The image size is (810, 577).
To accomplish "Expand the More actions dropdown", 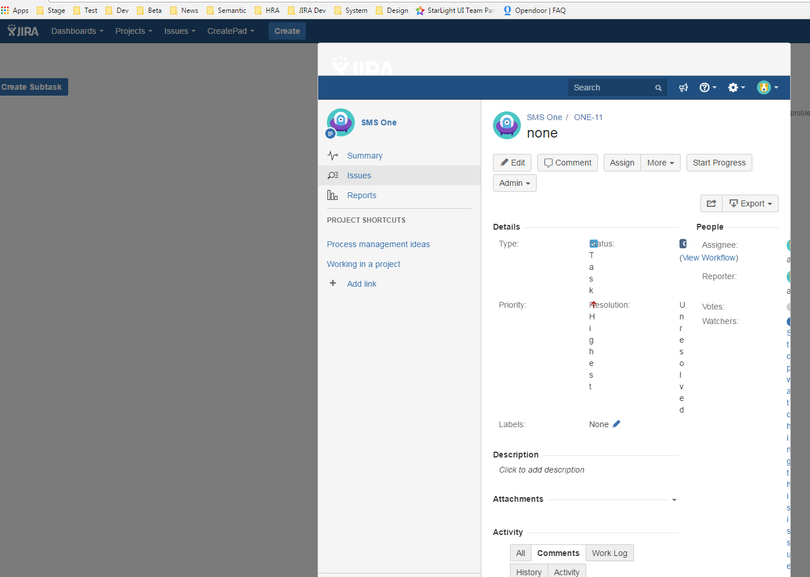I will point(661,163).
